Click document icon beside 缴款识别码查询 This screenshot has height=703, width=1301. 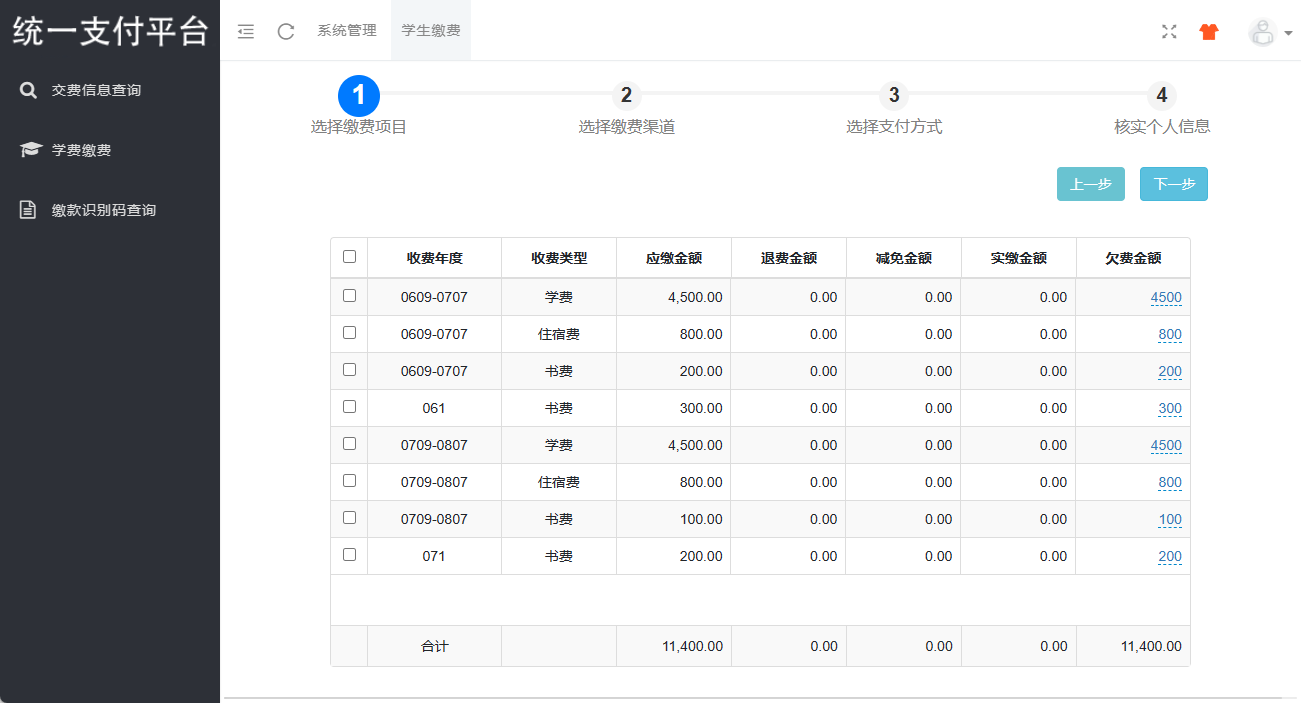(28, 210)
